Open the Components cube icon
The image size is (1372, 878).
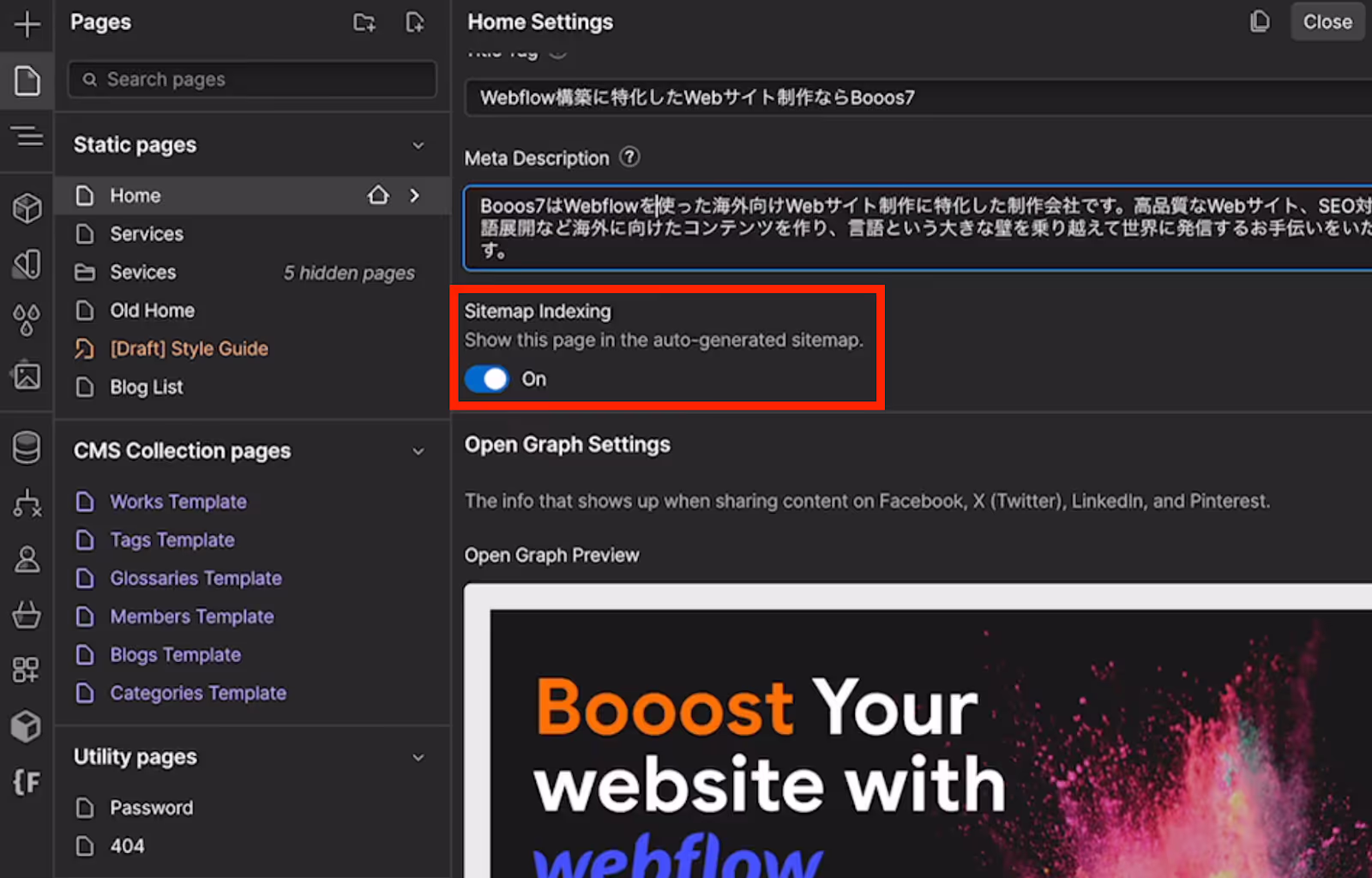[x=27, y=207]
